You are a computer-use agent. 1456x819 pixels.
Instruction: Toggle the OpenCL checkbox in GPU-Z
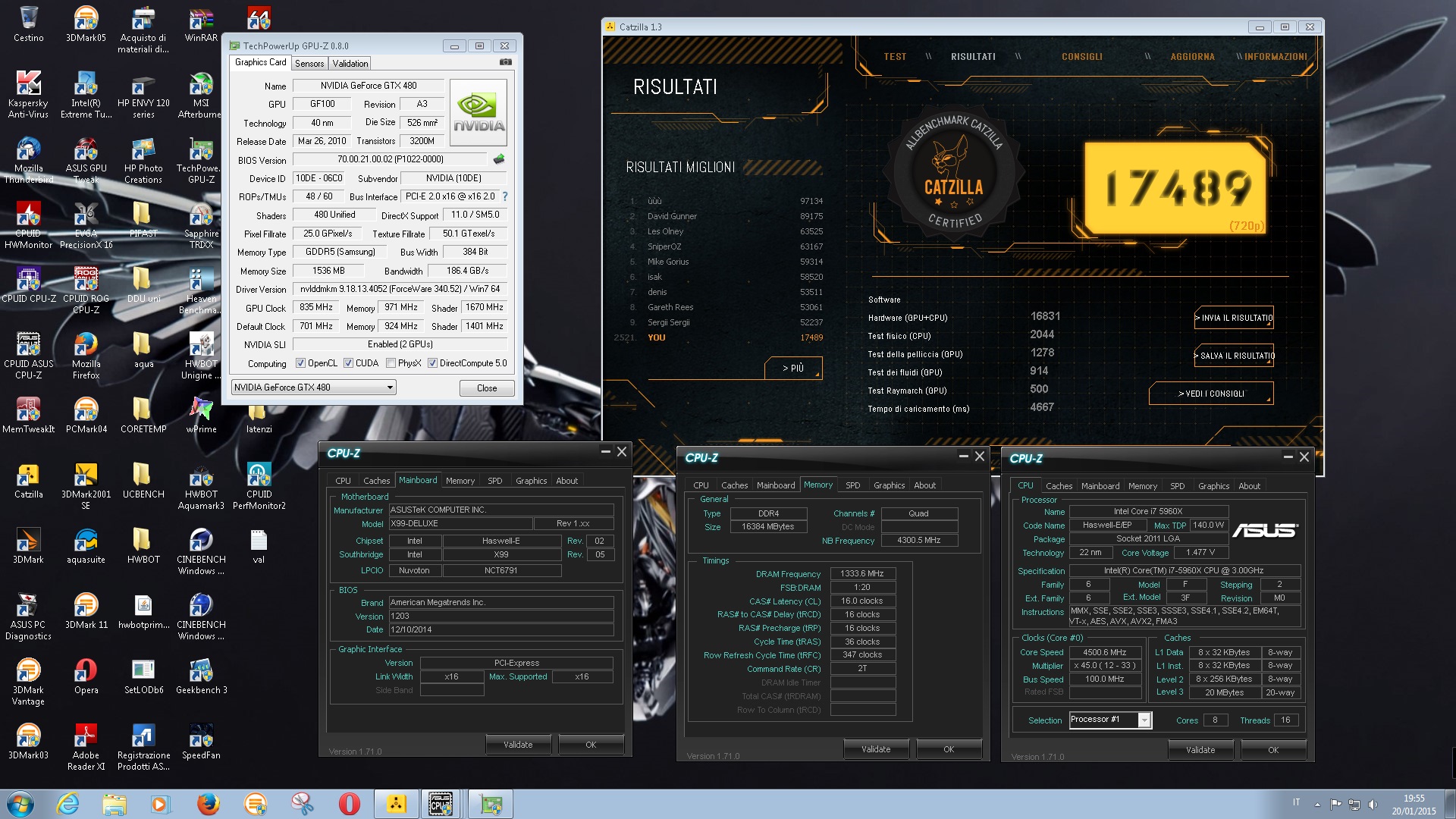click(x=300, y=363)
